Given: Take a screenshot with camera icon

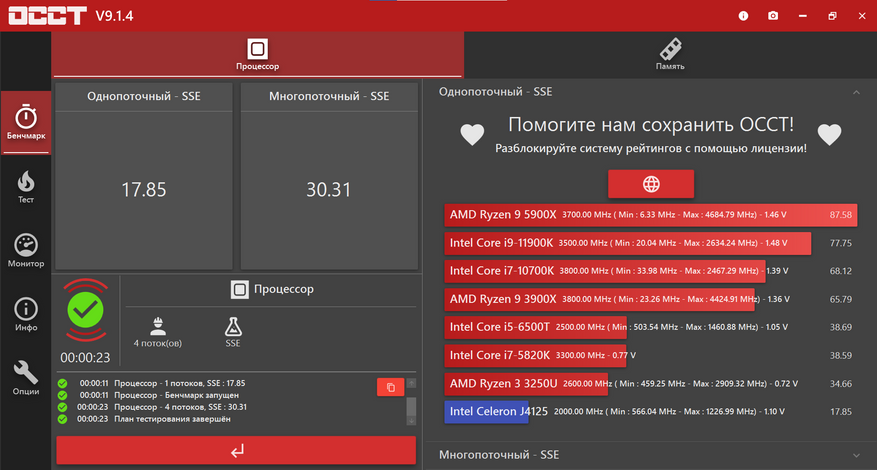Looking at the screenshot, I should [x=773, y=16].
